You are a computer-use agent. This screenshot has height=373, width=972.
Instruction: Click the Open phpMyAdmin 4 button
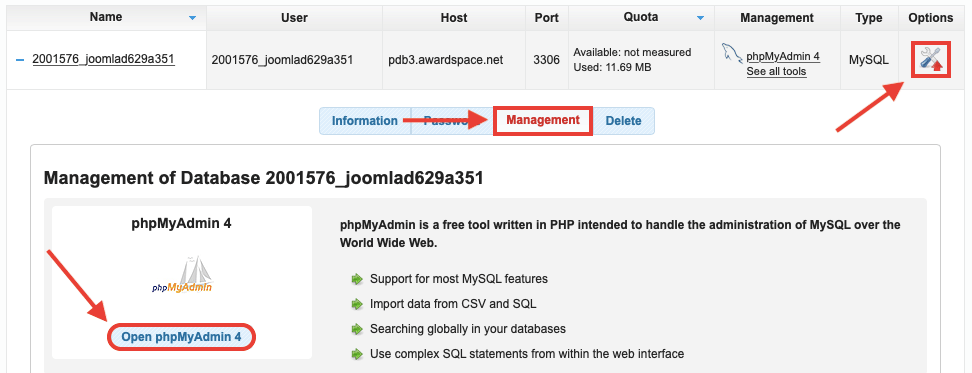pyautogui.click(x=181, y=337)
